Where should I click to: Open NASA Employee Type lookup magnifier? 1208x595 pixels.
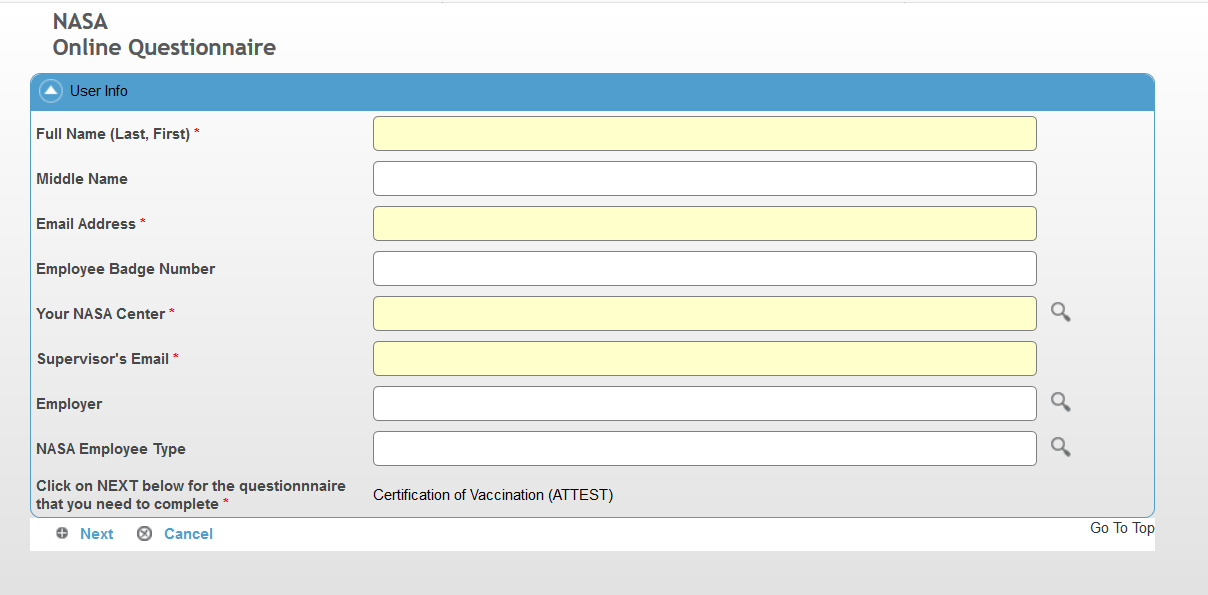coord(1060,447)
